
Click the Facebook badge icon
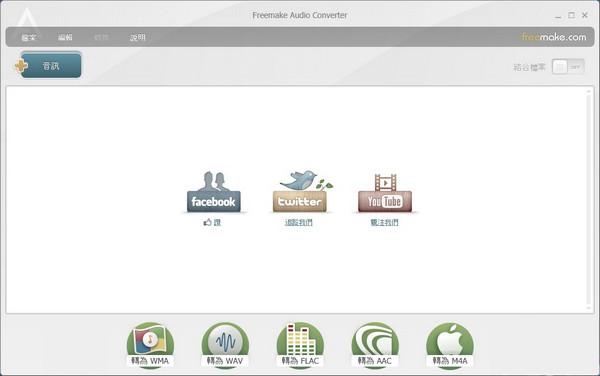(x=214, y=192)
